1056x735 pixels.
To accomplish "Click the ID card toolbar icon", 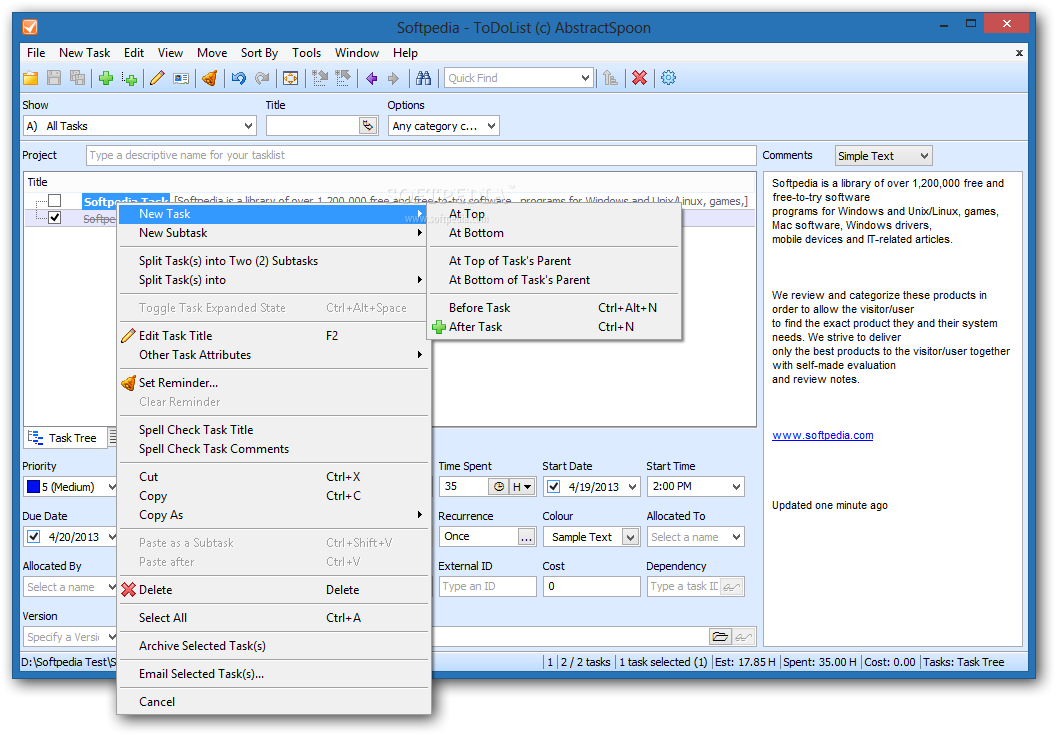I will [181, 78].
